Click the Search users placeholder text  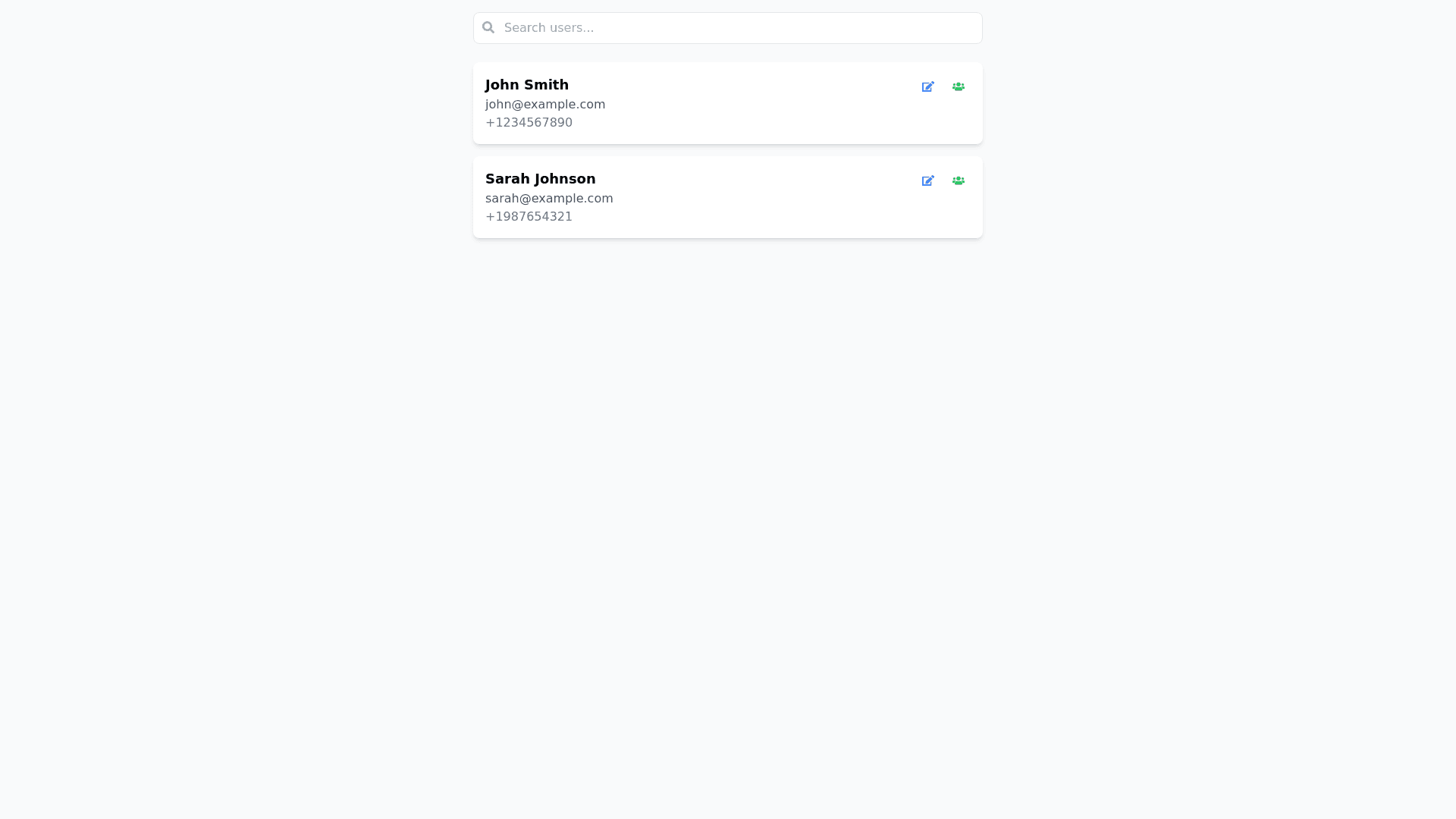click(x=549, y=28)
